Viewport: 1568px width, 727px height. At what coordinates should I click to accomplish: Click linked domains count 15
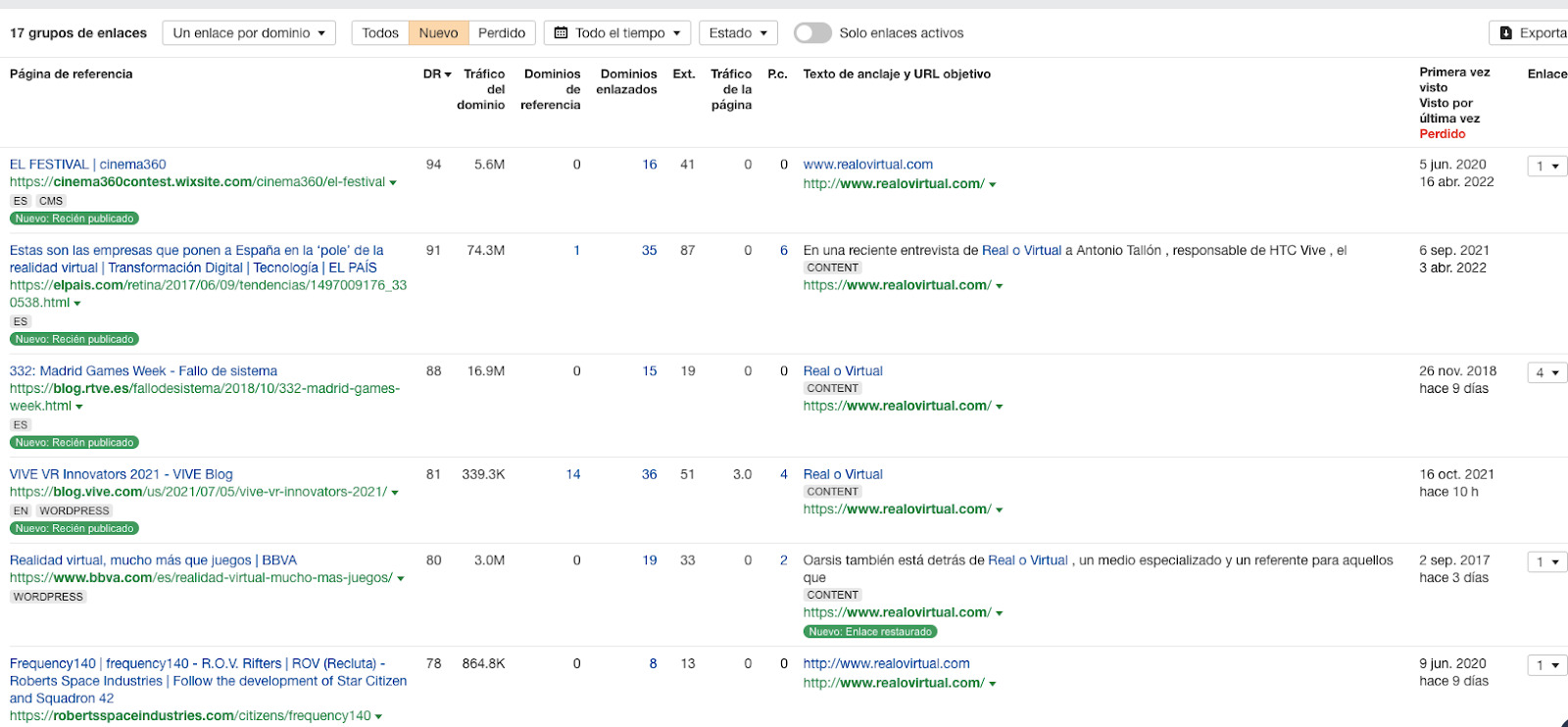(x=650, y=371)
